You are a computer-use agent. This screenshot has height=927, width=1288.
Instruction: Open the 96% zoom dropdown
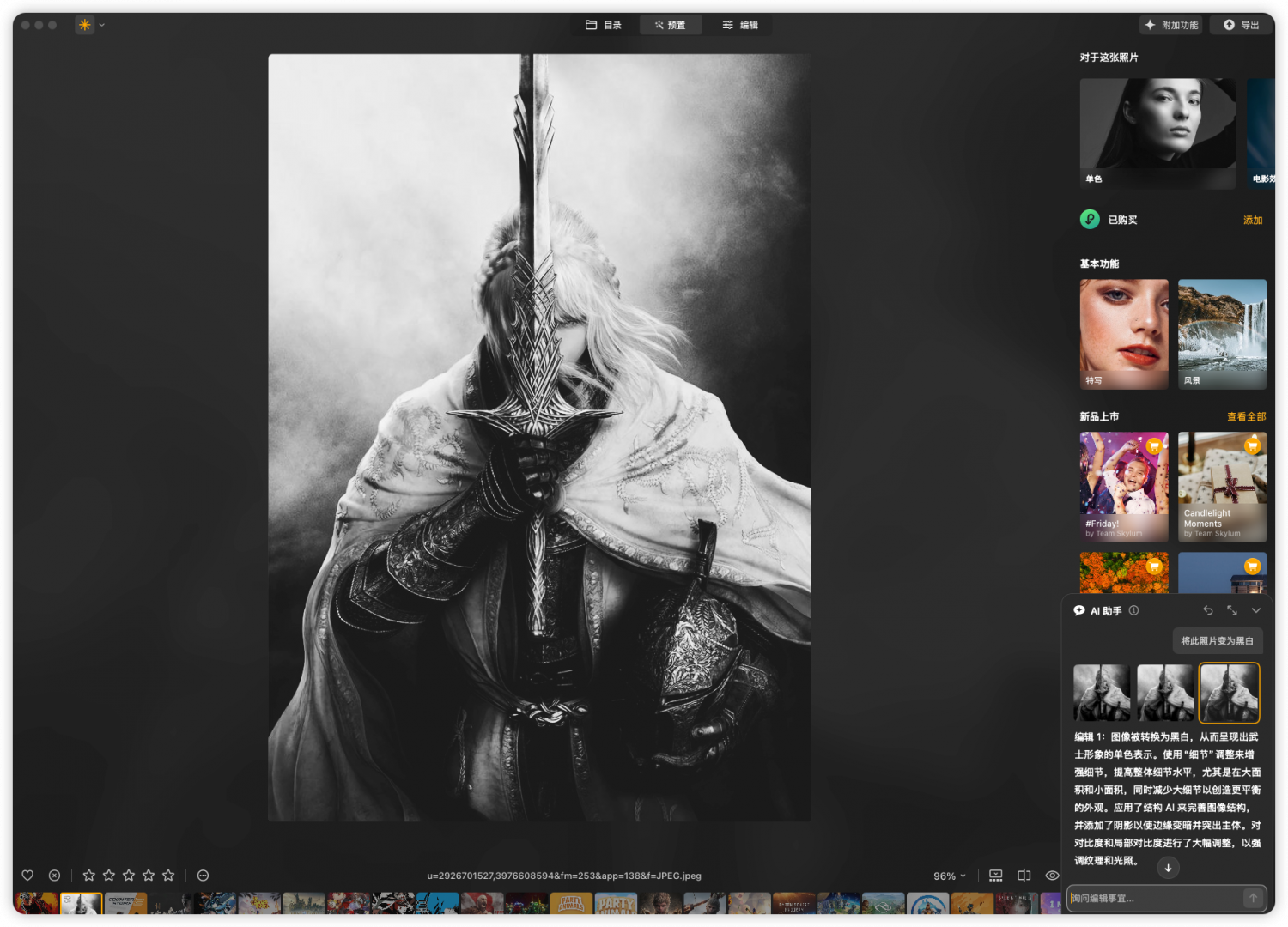coord(950,876)
